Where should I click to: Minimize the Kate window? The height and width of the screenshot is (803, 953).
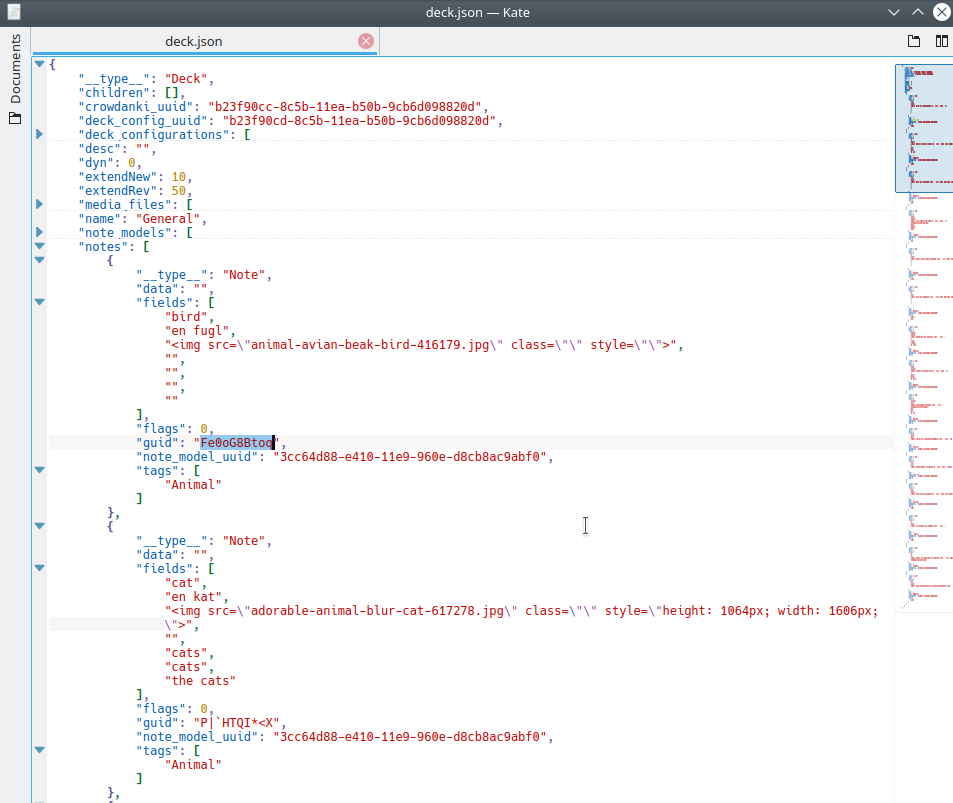[x=893, y=12]
